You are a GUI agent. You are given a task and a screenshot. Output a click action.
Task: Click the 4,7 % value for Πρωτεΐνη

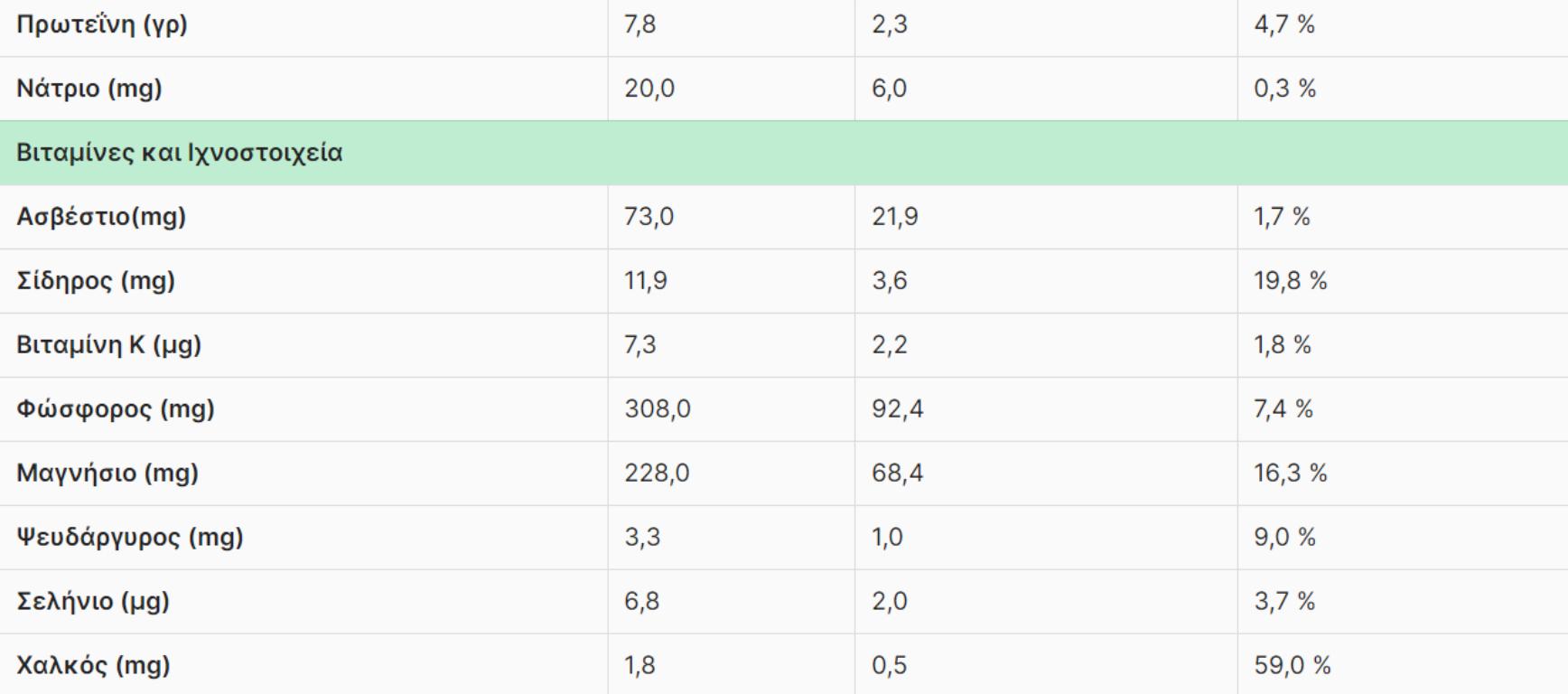coord(1284,24)
